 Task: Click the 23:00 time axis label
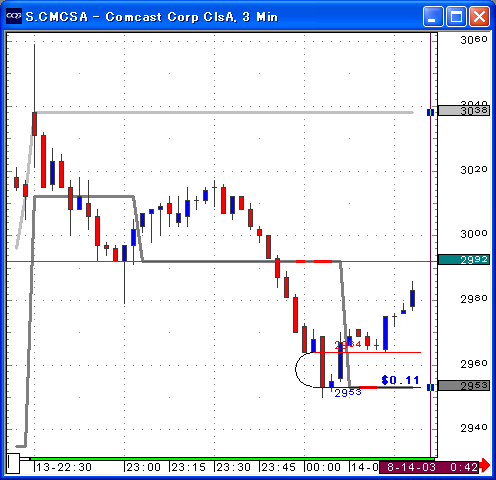click(x=143, y=467)
